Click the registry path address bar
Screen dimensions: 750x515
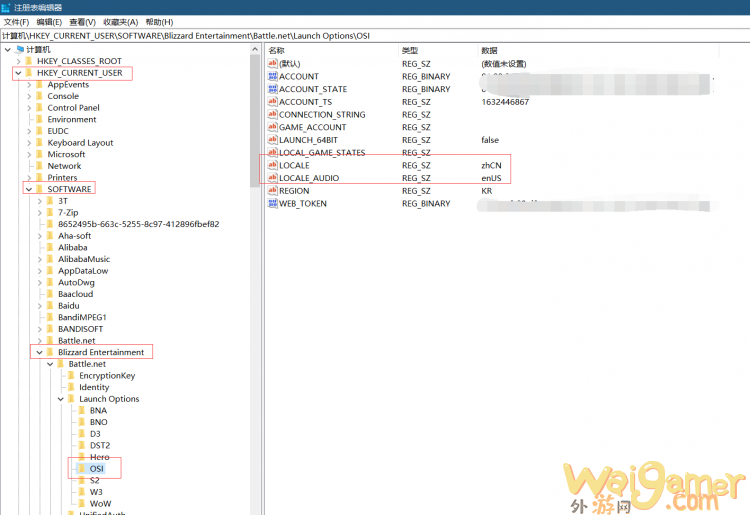click(375, 36)
